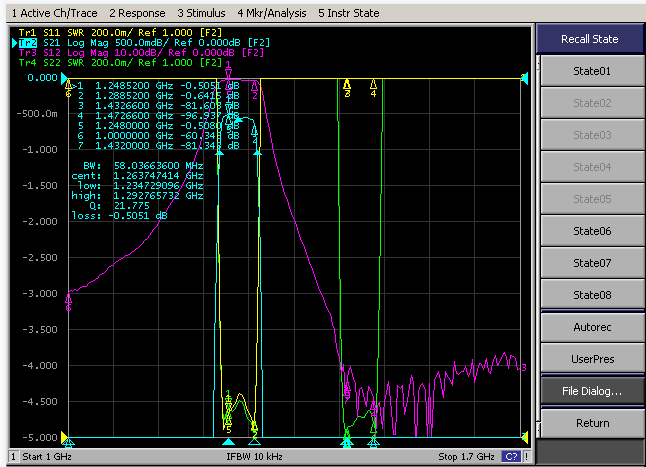646x467 pixels.
Task: Click the BW 58.03663600 MHz readout
Action: (x=143, y=166)
